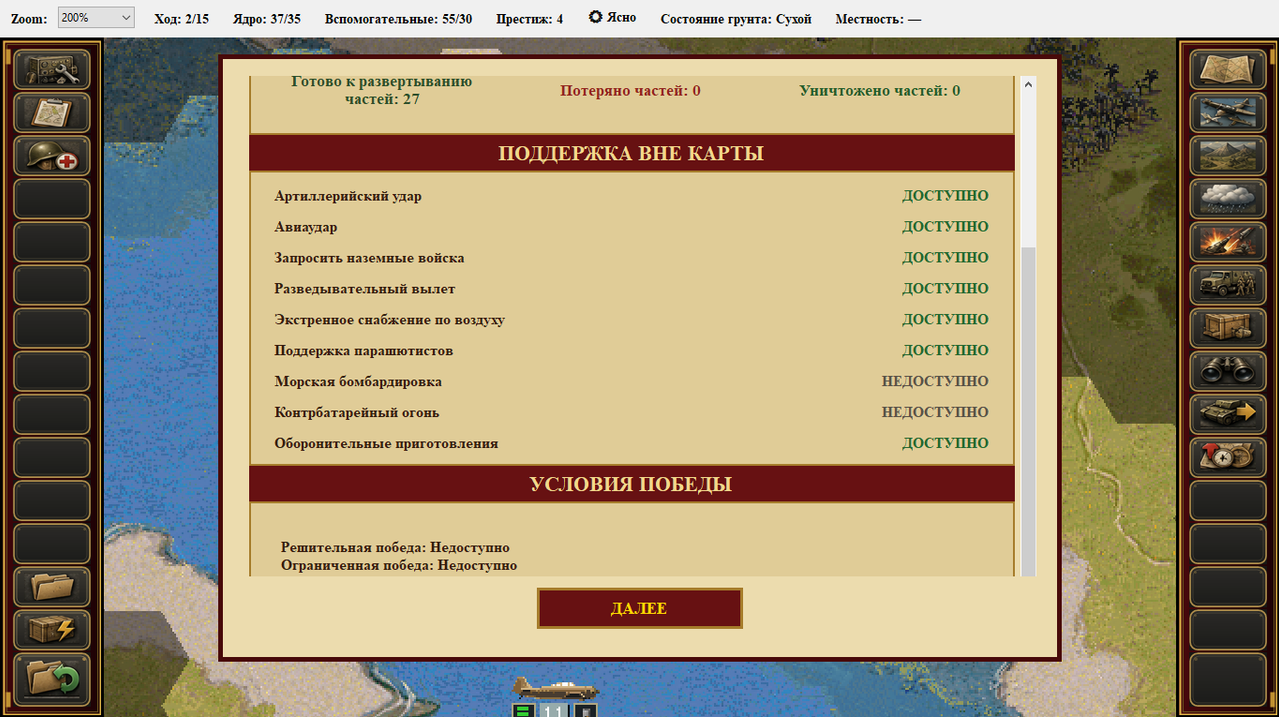The image size is (1279, 717).
Task: Open the folder icon in left sidebar
Action: [52, 586]
